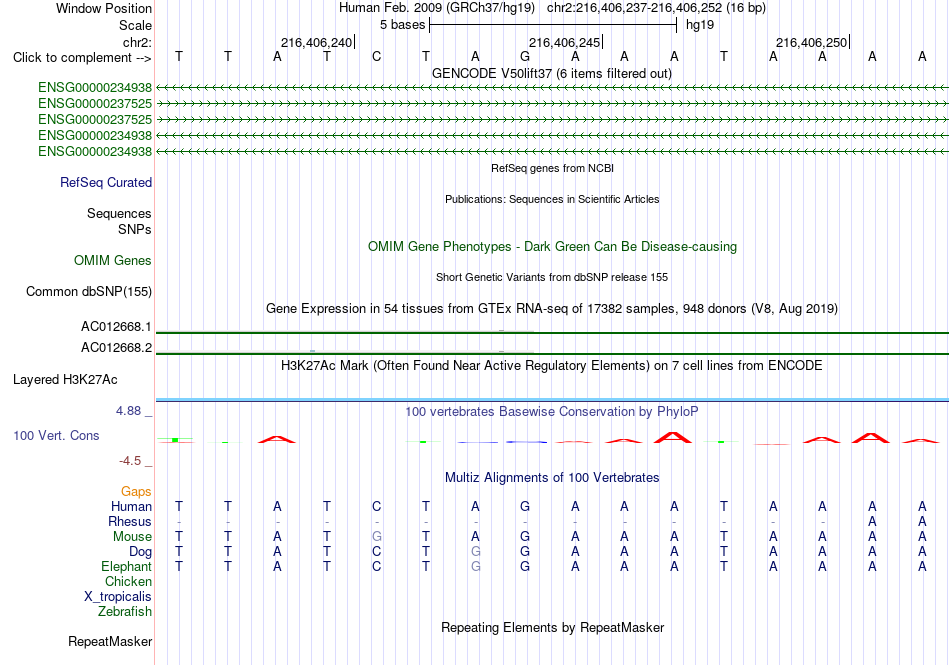Click the 216,406,250 ruler coordinate
This screenshot has width=950, height=665.
[811, 42]
